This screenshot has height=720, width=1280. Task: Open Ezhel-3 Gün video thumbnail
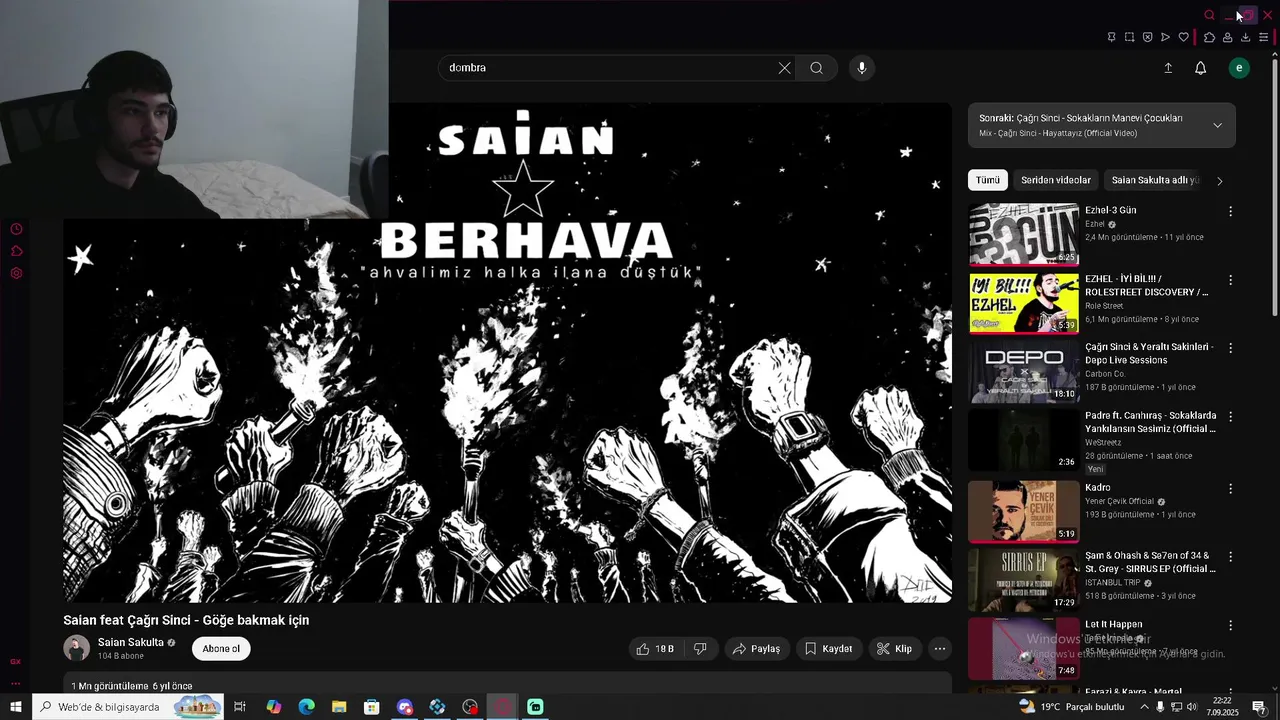[1023, 234]
